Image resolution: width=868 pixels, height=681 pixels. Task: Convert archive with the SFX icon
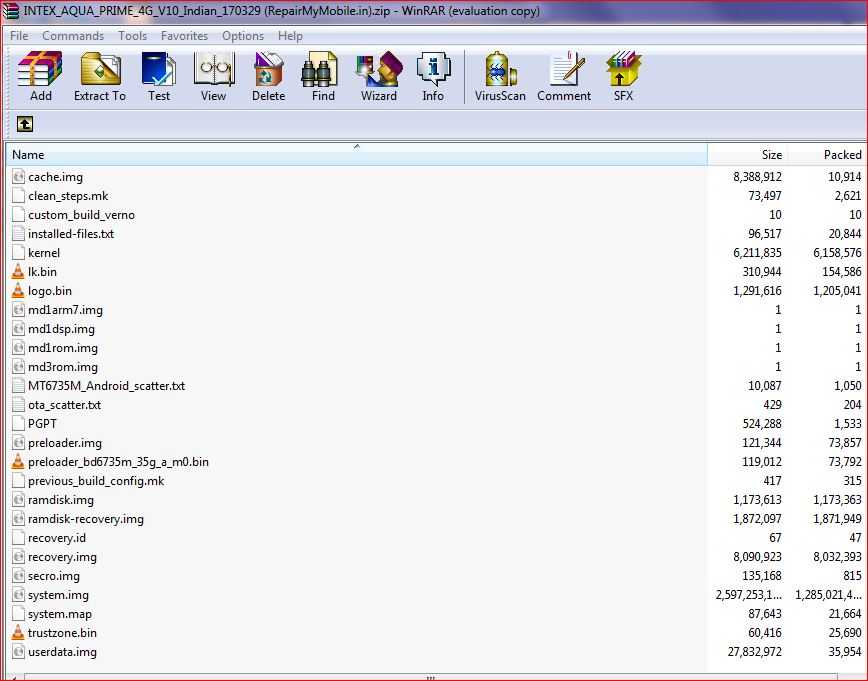pyautogui.click(x=623, y=76)
